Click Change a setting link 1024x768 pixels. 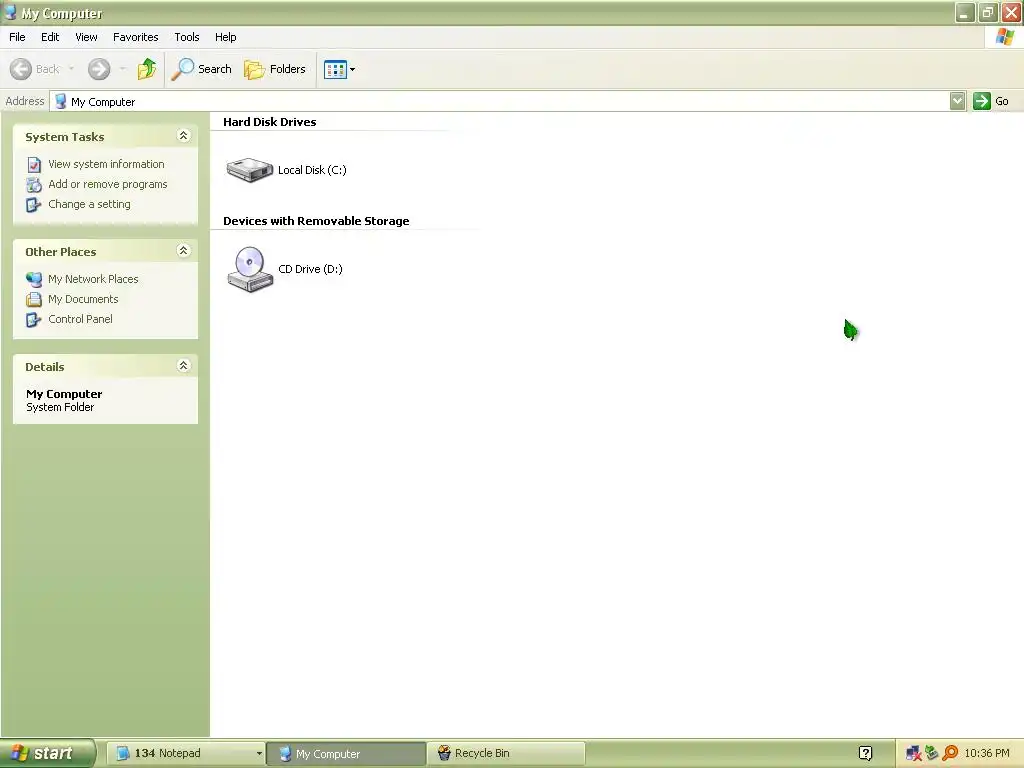coord(89,204)
